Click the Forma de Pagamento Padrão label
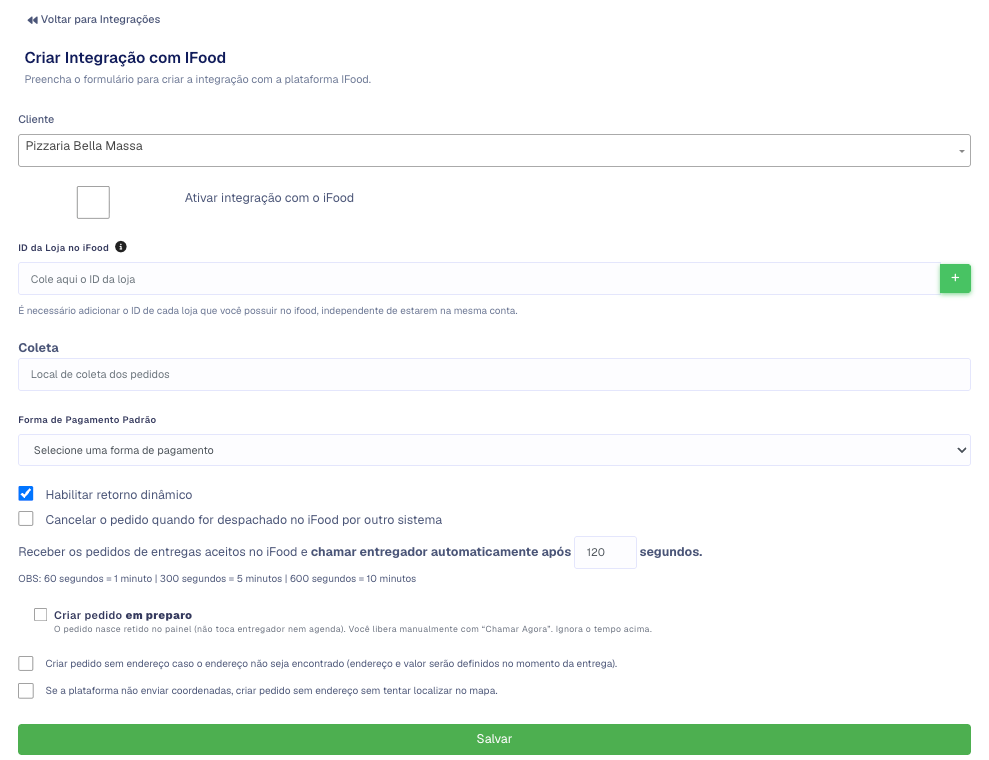This screenshot has height=760, width=989. [x=87, y=420]
